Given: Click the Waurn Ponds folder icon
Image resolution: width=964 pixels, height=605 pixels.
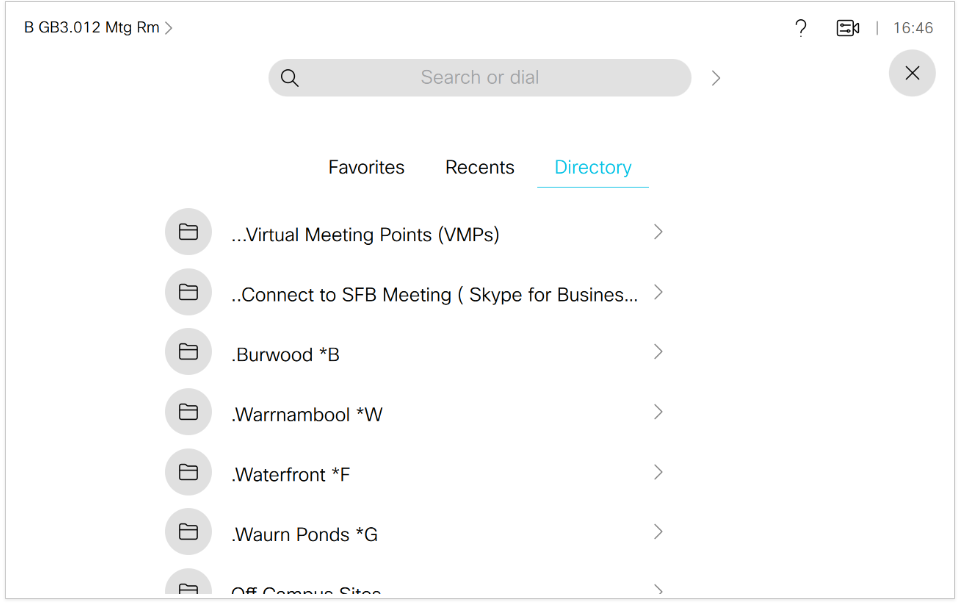Looking at the screenshot, I should (188, 532).
